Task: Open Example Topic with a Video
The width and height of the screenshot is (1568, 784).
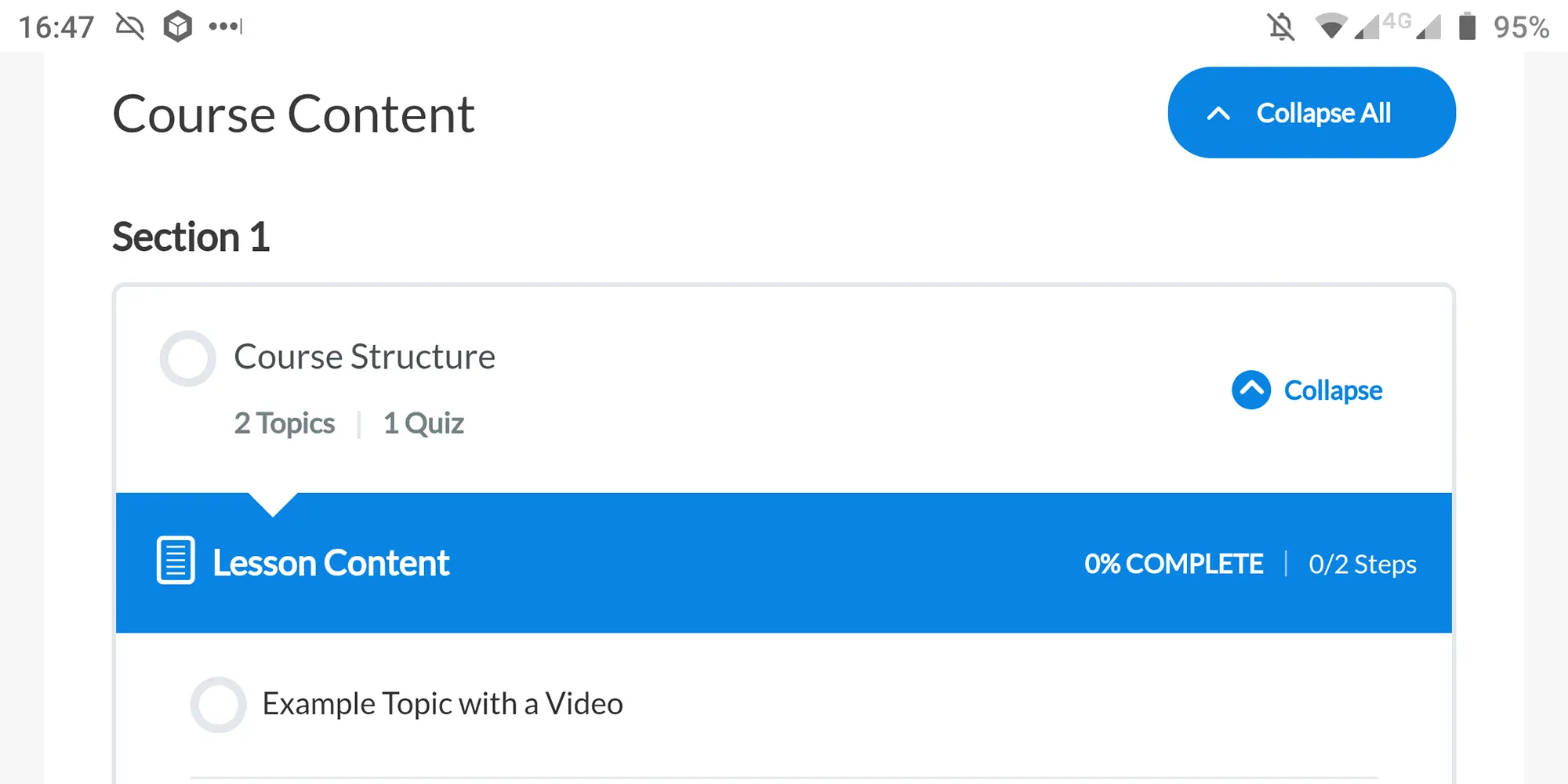Action: (442, 704)
